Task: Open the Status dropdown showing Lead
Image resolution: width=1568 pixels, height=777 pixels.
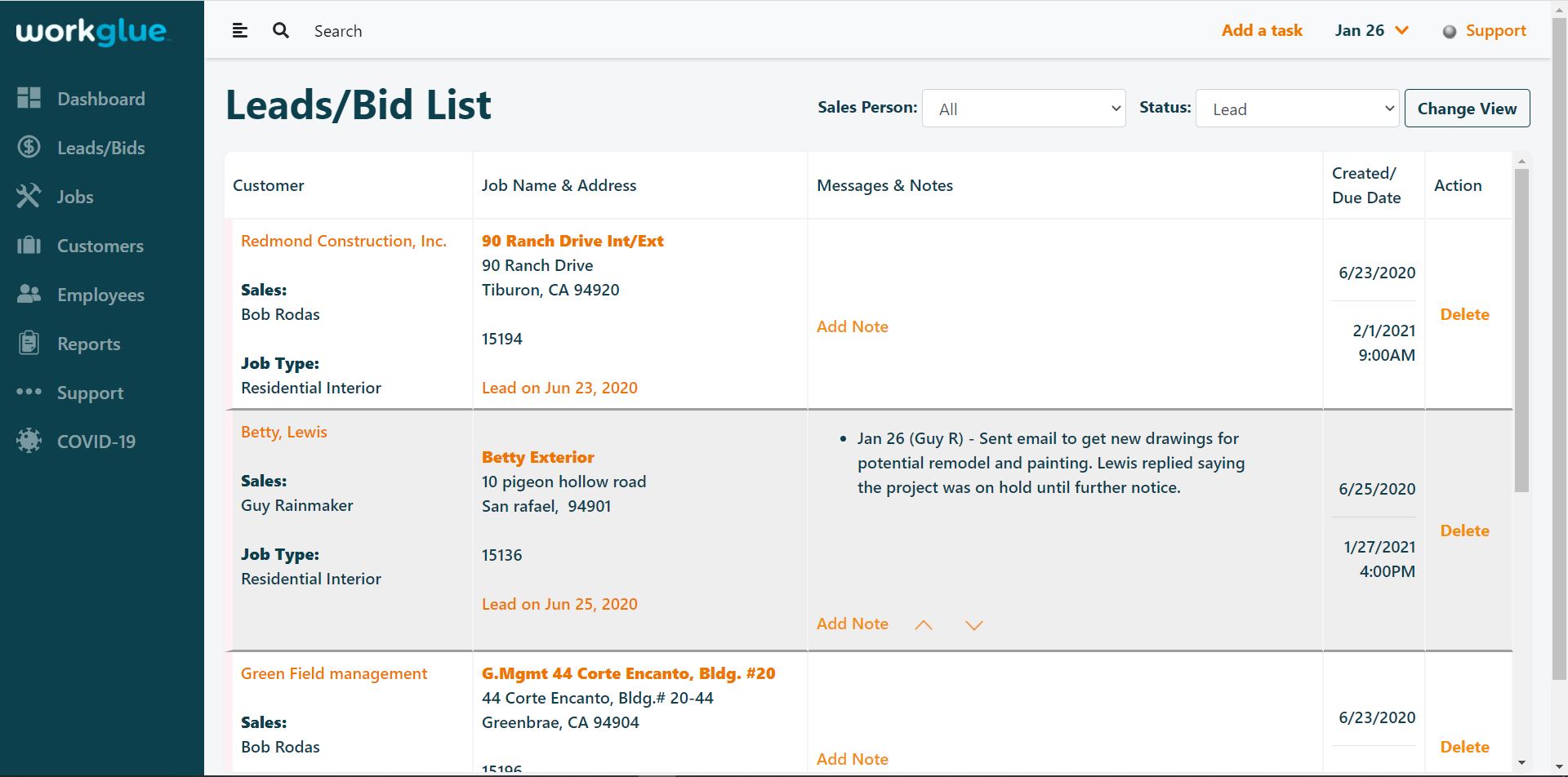Action: tap(1297, 109)
